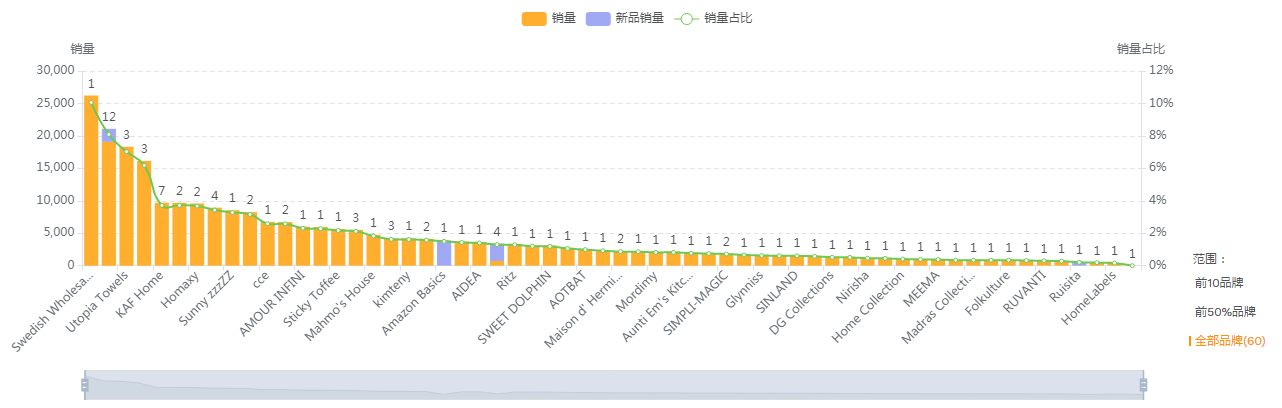
Task: Click the left handle of the zoom slider
Action: (85, 385)
